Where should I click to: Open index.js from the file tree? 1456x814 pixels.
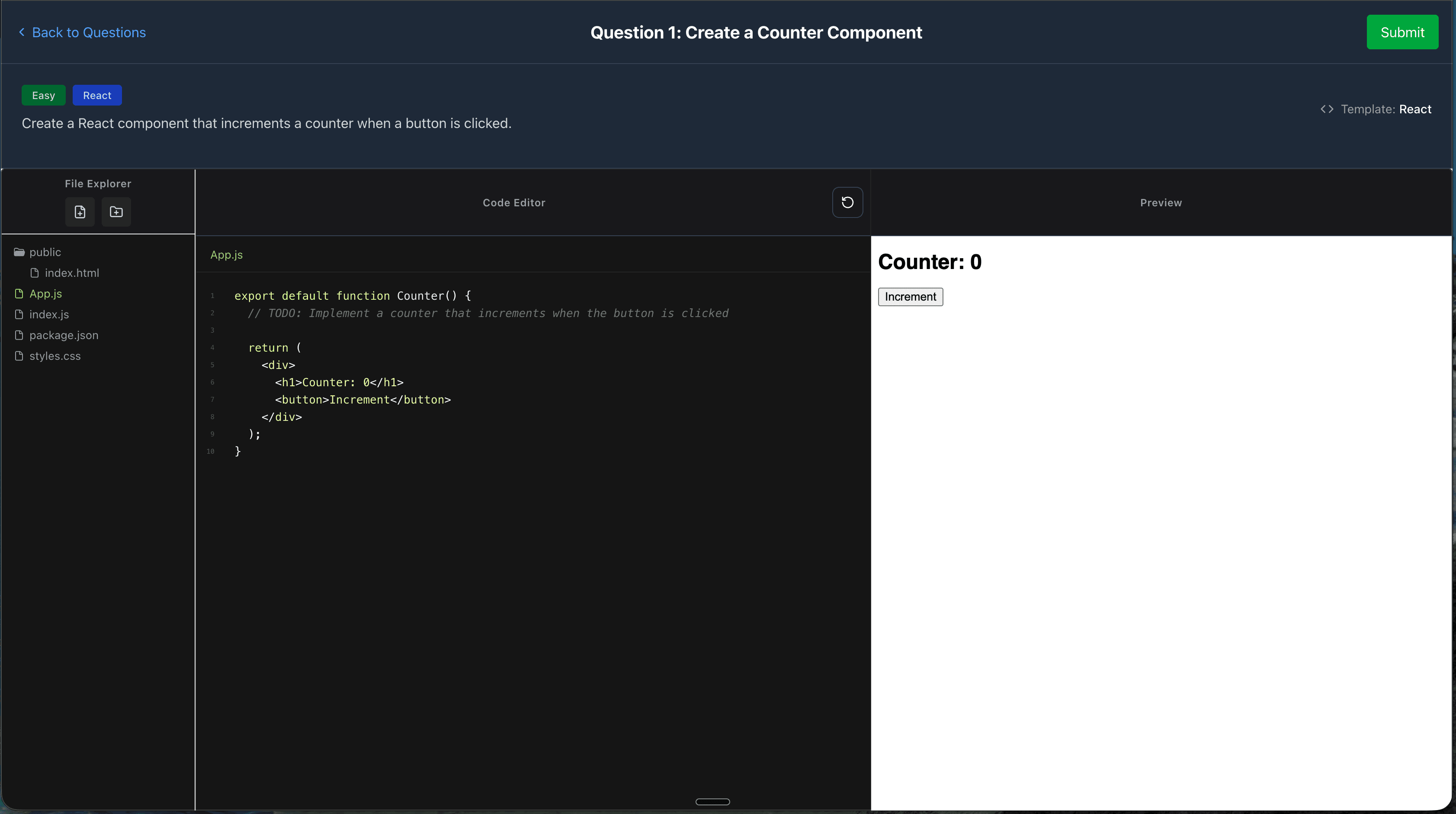(x=48, y=314)
